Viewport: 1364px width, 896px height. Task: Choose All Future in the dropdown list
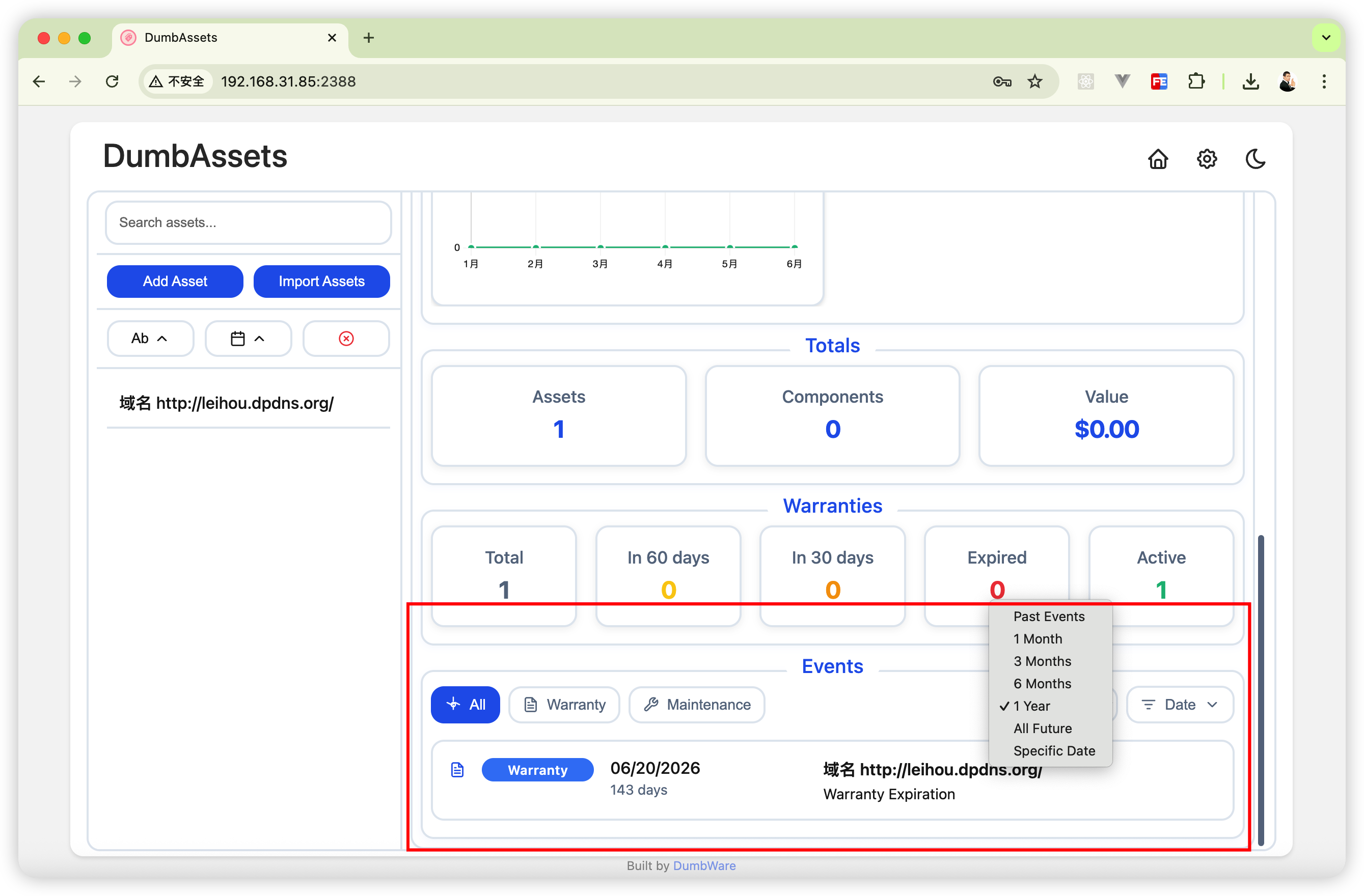coord(1042,728)
